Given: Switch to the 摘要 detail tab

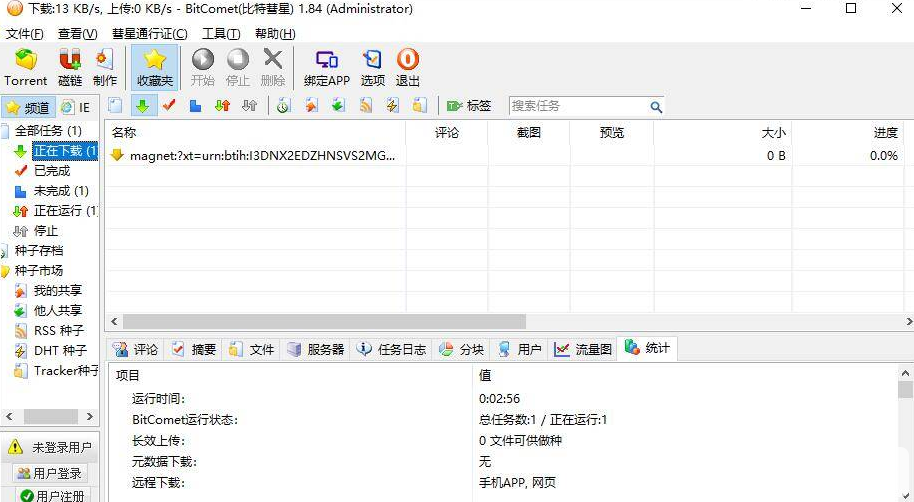Looking at the screenshot, I should click(x=194, y=349).
